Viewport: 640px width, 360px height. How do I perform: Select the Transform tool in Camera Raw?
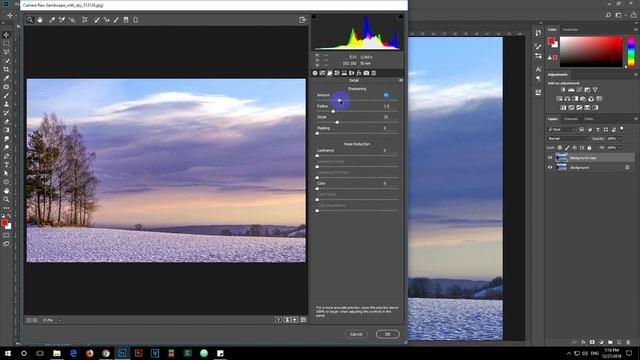pos(85,20)
